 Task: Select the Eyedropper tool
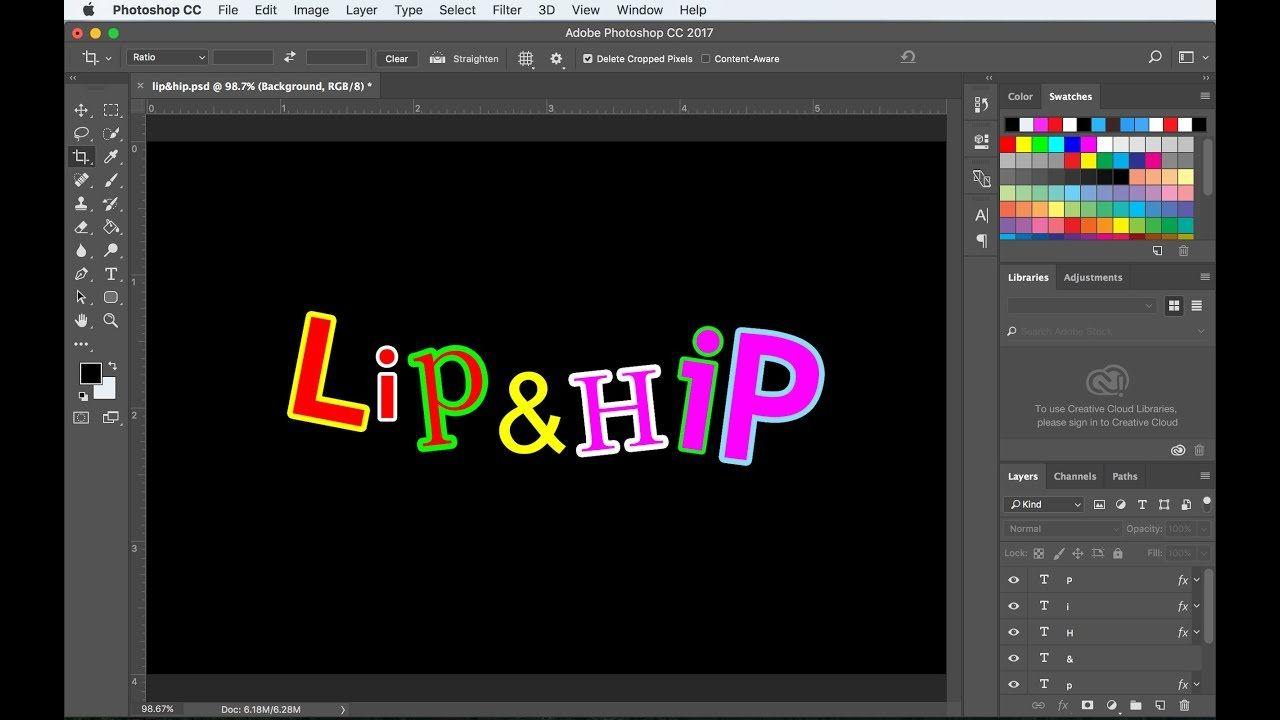[x=111, y=157]
